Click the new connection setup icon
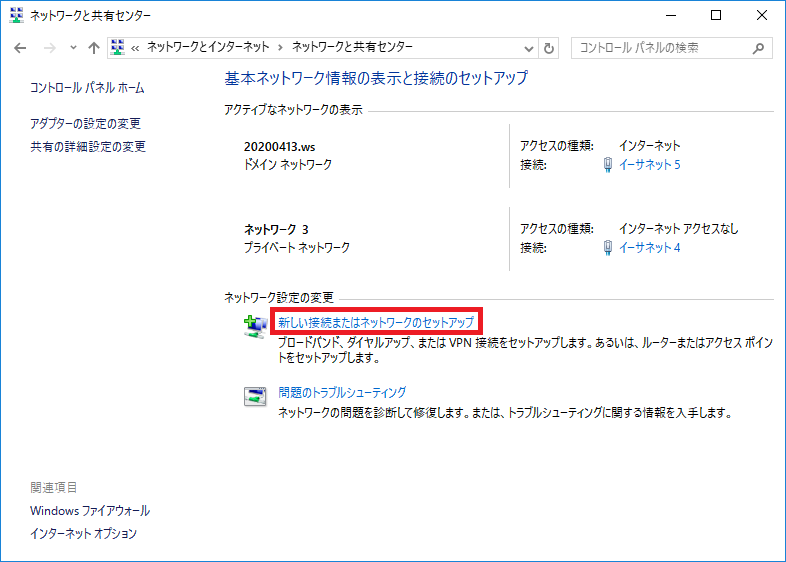Image resolution: width=786 pixels, height=562 pixels. click(256, 326)
